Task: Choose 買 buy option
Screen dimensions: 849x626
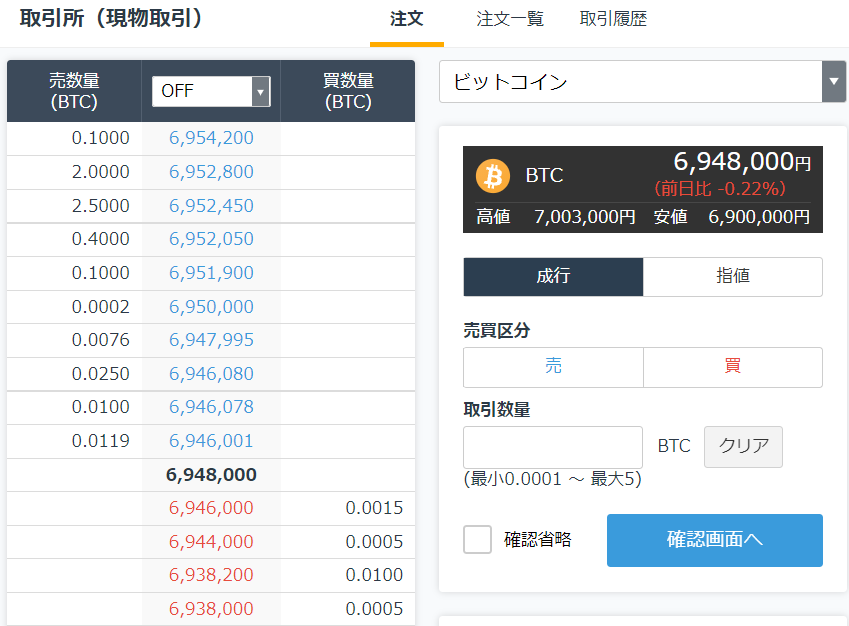Action: point(733,367)
